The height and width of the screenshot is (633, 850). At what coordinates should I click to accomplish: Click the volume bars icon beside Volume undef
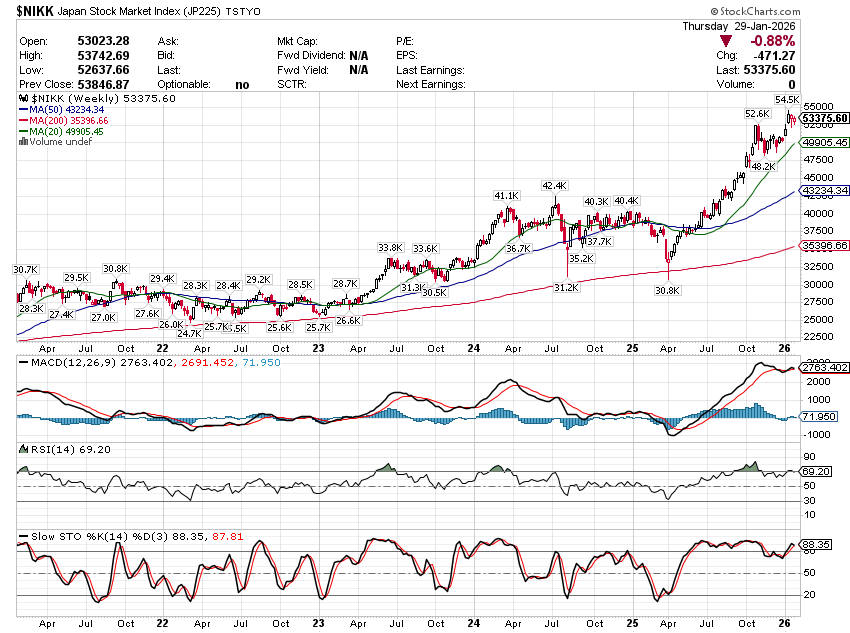pos(23,142)
